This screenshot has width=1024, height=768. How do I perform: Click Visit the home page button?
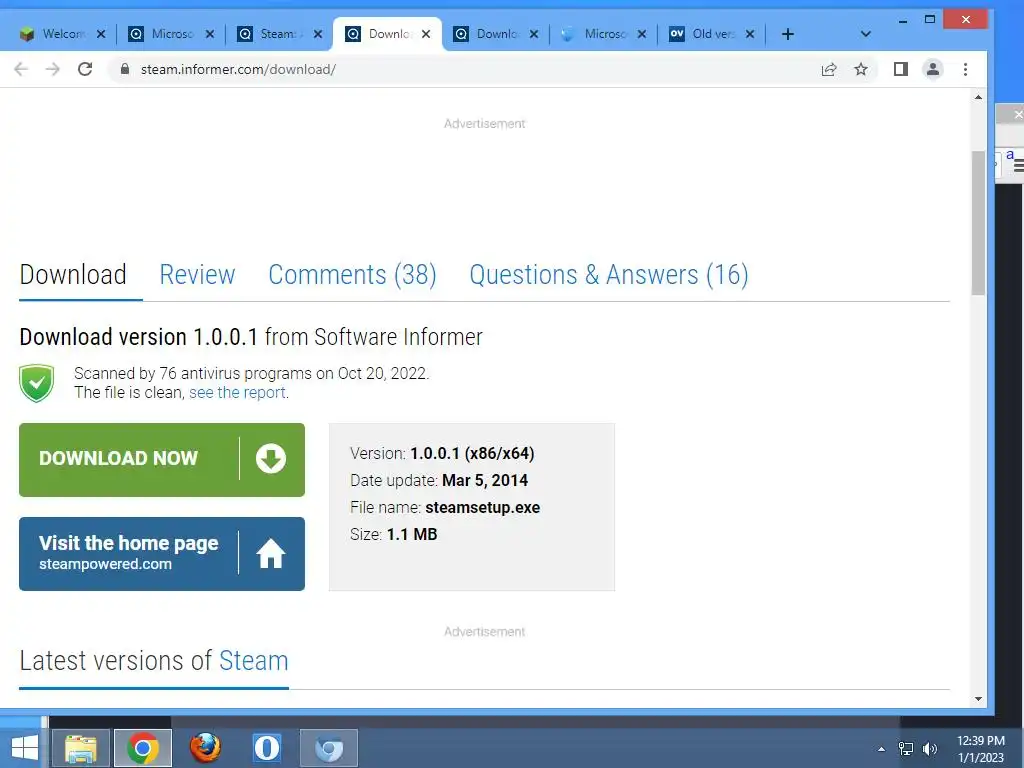click(162, 554)
